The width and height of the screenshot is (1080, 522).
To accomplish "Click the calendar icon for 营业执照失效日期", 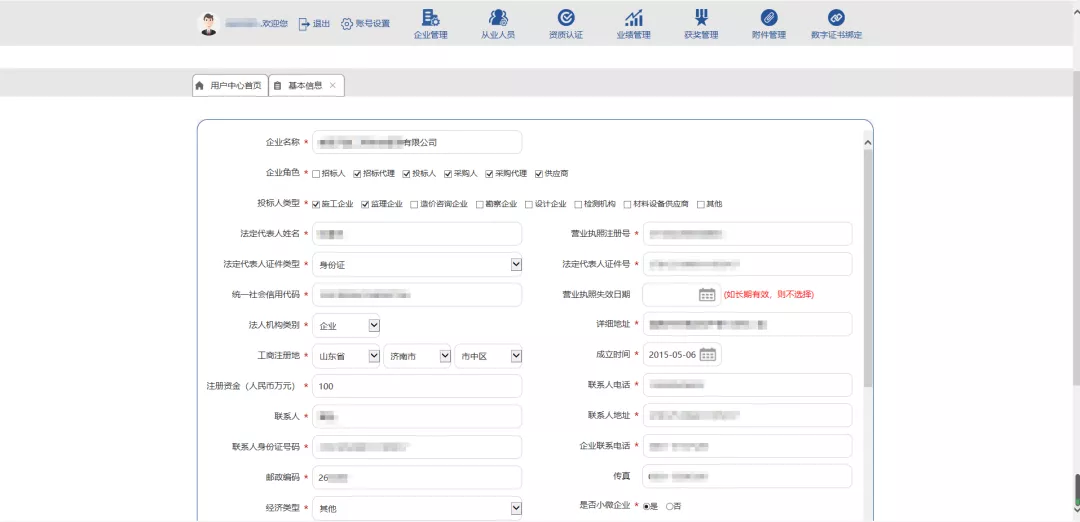I will (707, 295).
